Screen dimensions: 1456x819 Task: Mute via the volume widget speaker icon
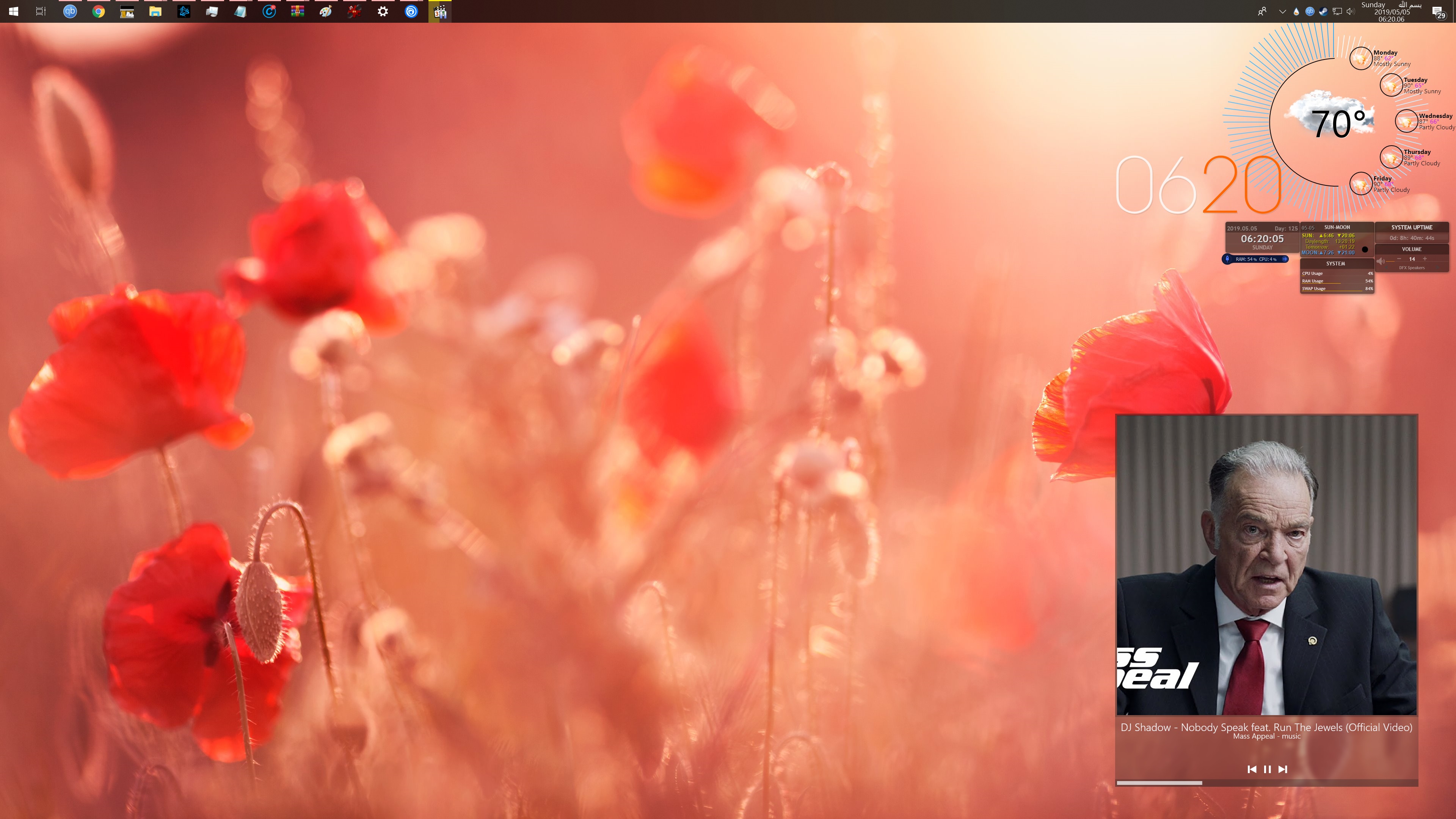tap(1380, 260)
